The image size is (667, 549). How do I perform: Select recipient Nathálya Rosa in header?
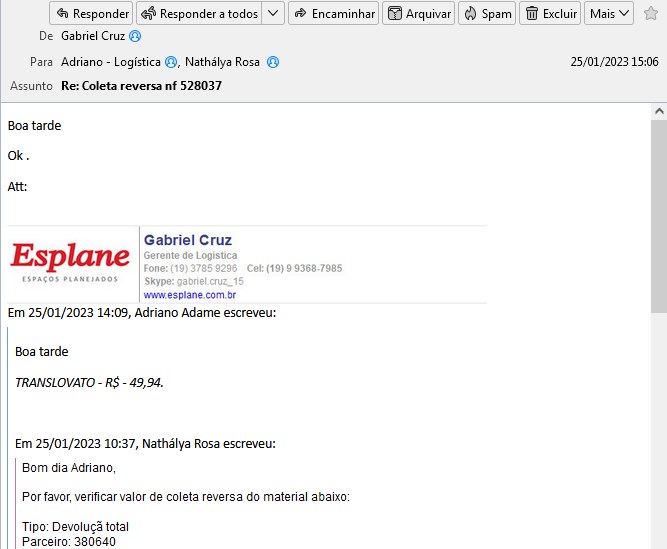pyautogui.click(x=222, y=62)
